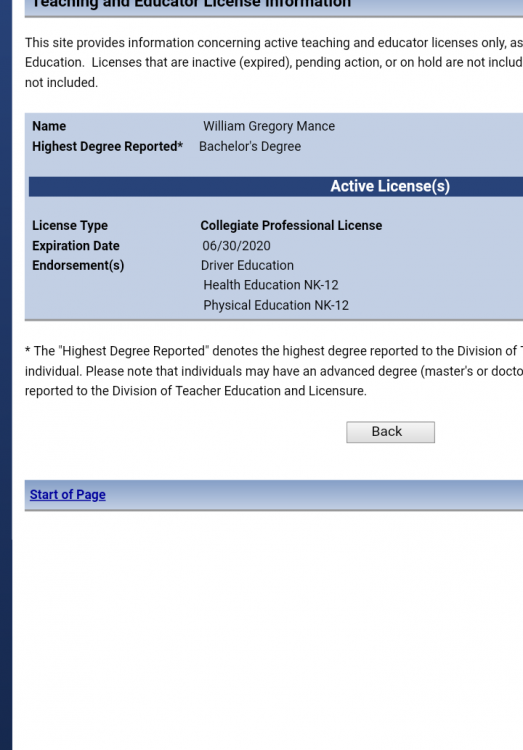The image size is (523, 750).
Task: Click the Bachelor's Degree value
Action: [250, 146]
